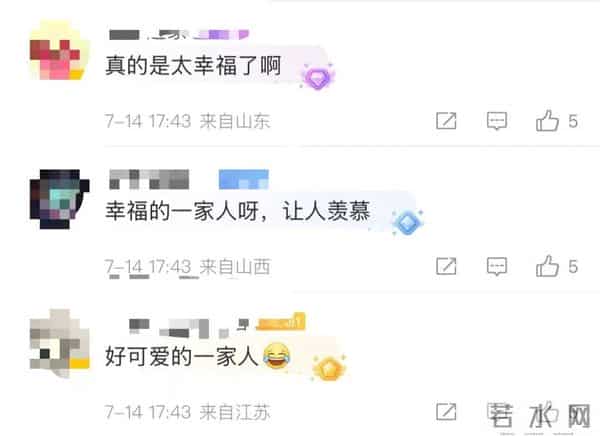
Task: Select comment text 好可爱的一家人
Action: (x=181, y=356)
